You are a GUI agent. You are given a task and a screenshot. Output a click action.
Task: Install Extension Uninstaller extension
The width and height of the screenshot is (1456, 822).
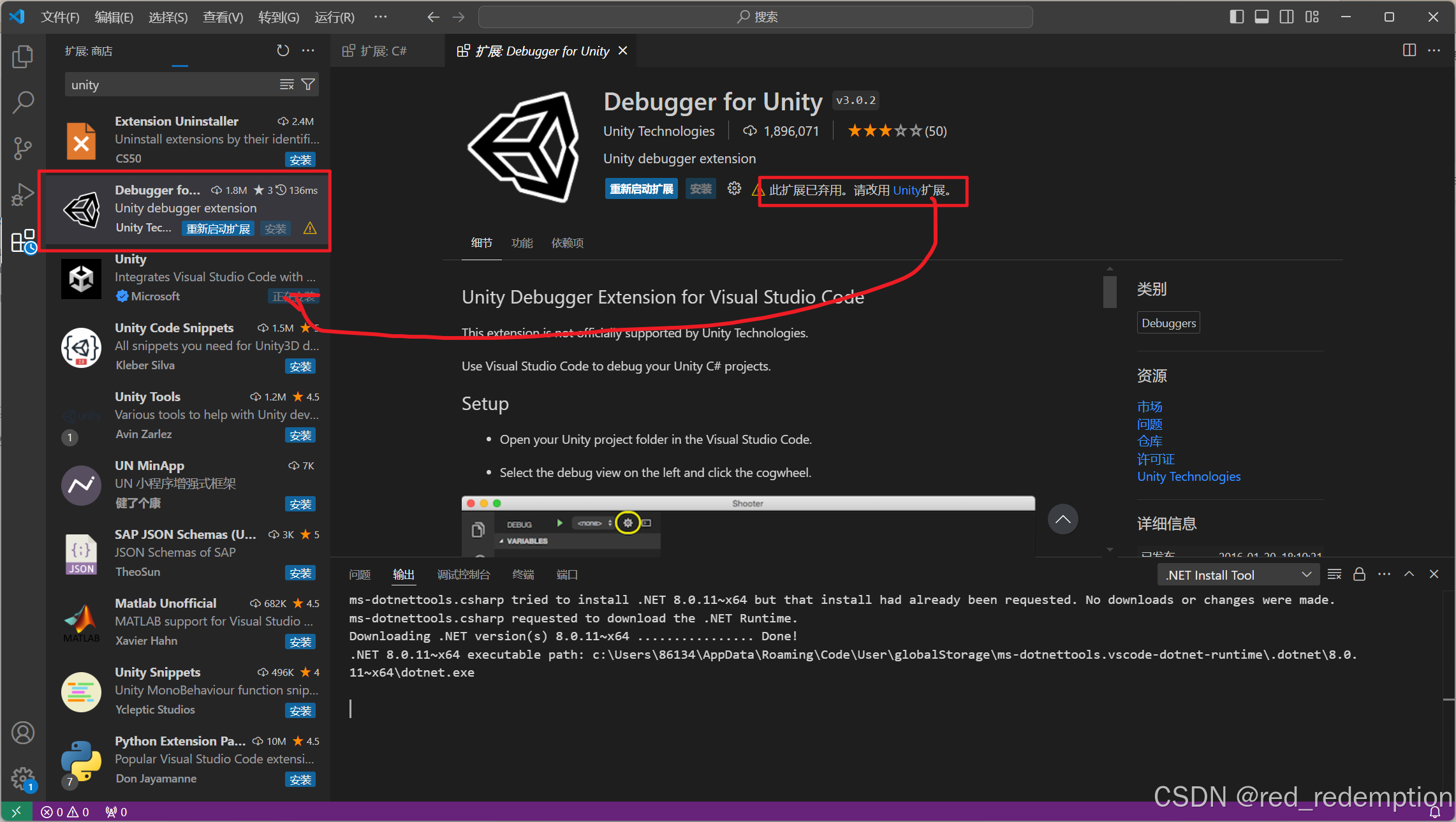tap(300, 159)
